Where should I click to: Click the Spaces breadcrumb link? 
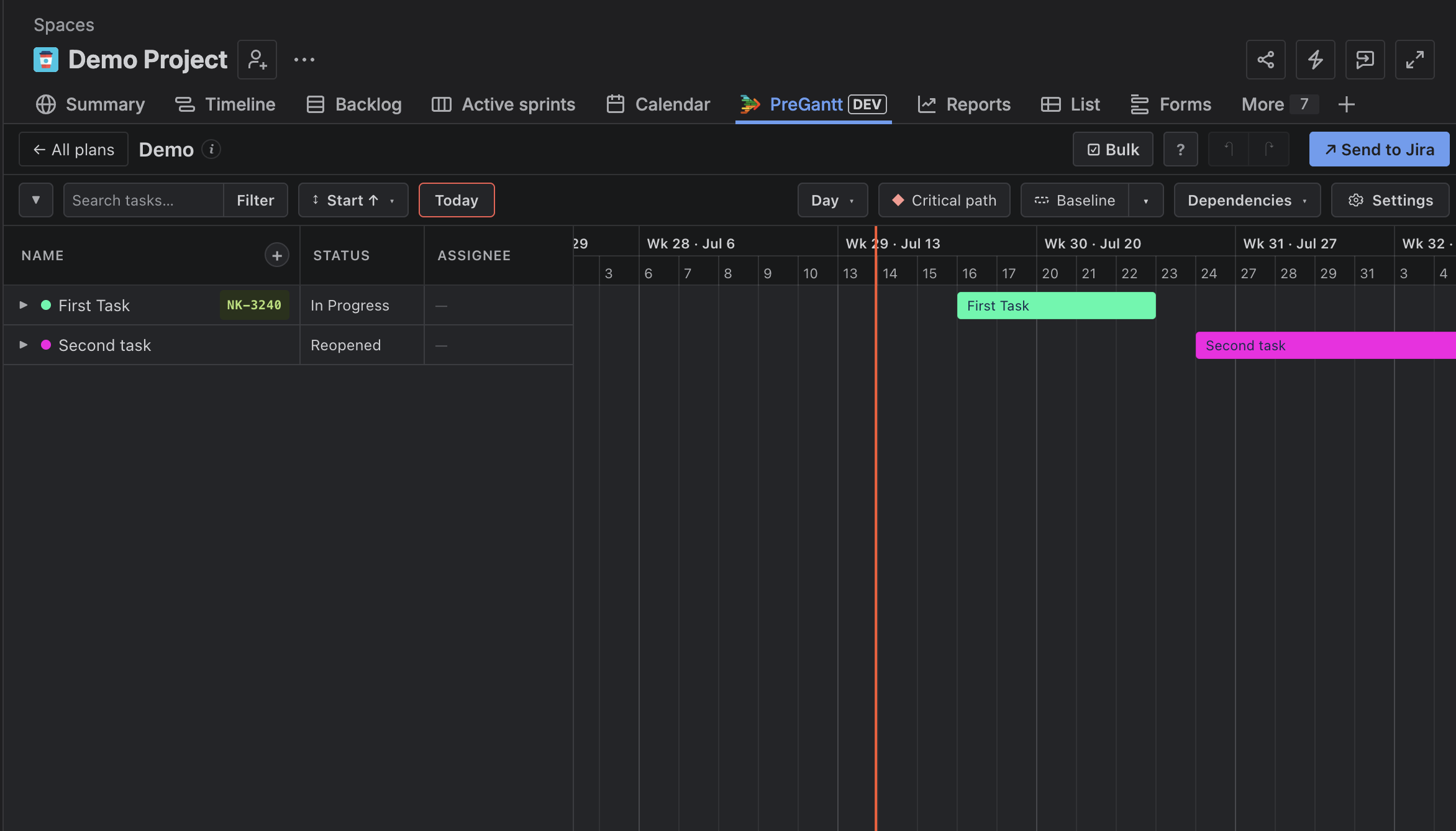click(64, 25)
